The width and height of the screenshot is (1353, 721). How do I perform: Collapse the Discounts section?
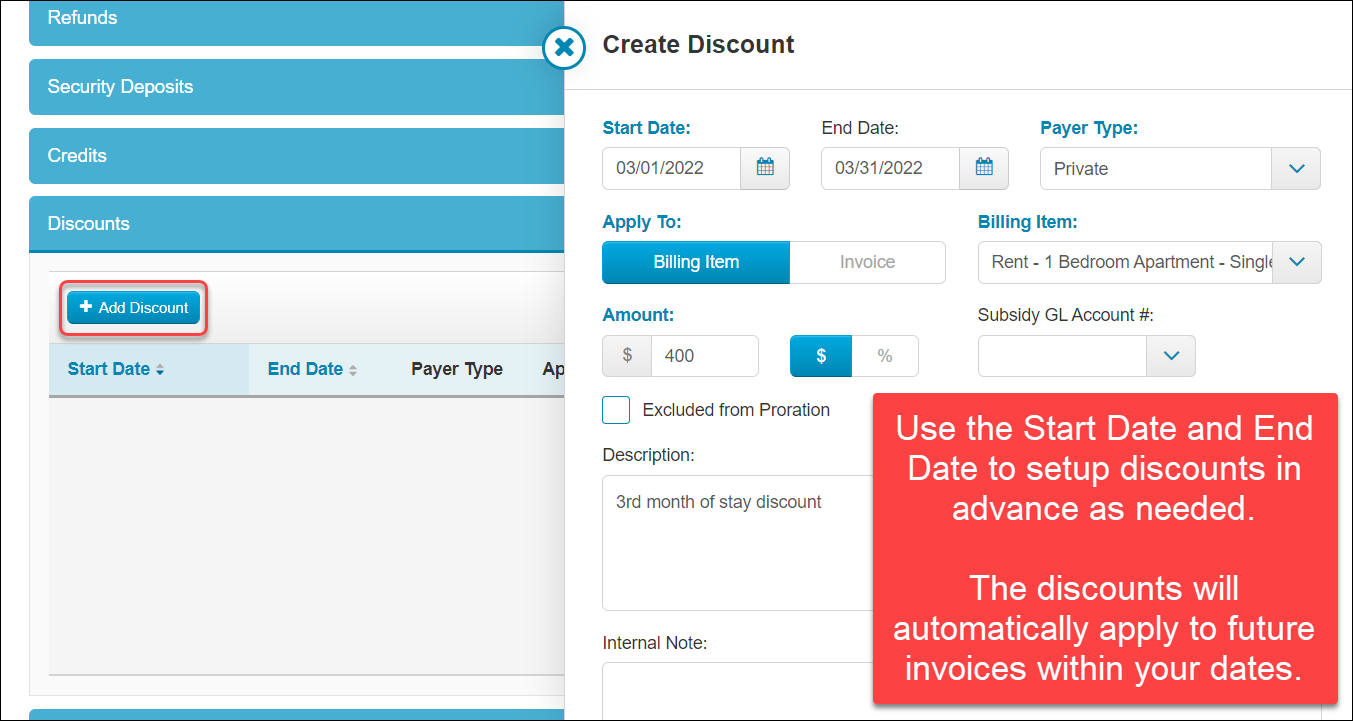(297, 224)
